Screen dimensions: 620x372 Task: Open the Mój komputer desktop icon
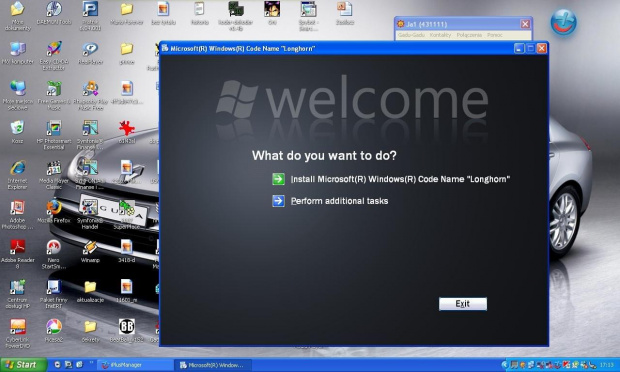coord(17,53)
